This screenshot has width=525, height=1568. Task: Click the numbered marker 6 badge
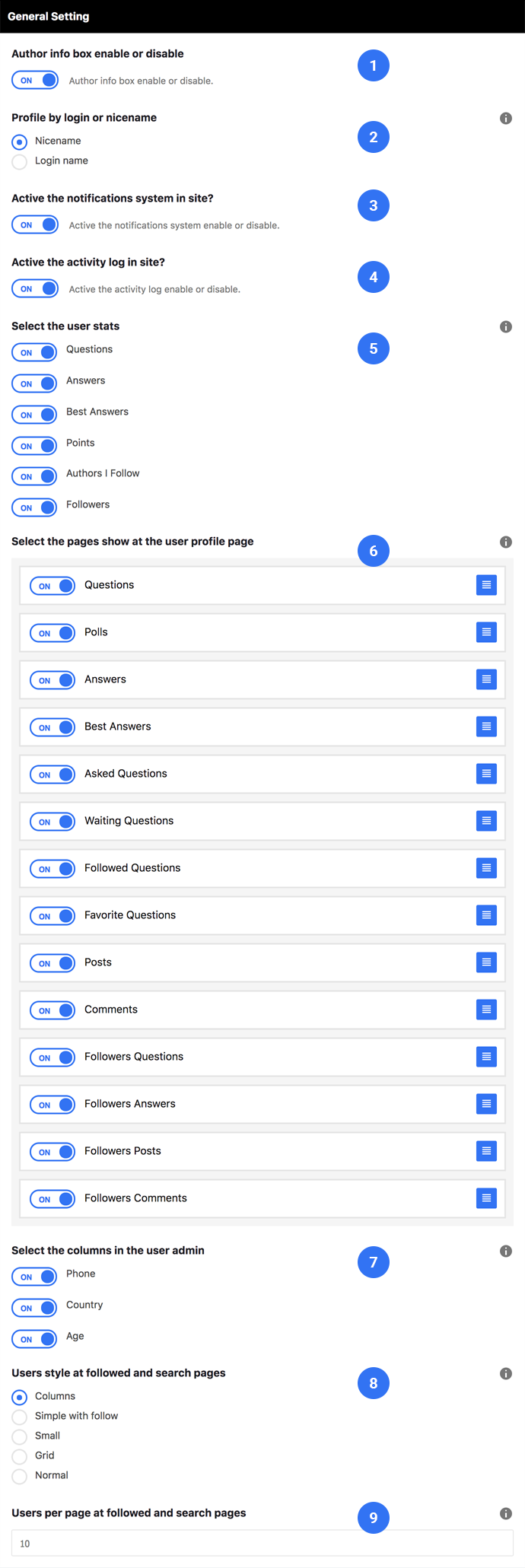(374, 551)
